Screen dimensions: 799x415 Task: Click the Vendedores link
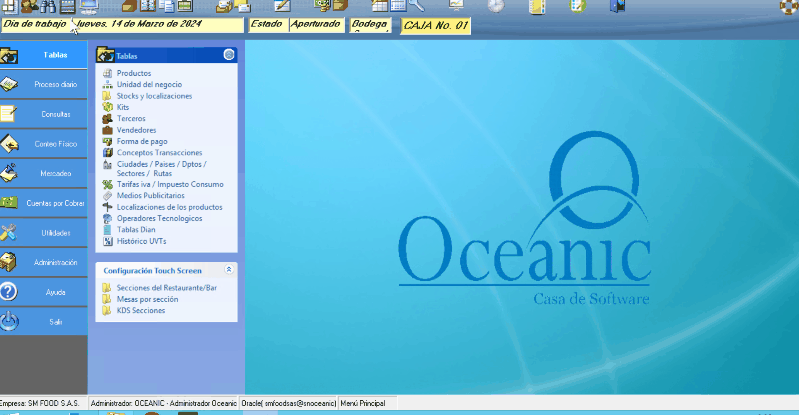[137, 130]
